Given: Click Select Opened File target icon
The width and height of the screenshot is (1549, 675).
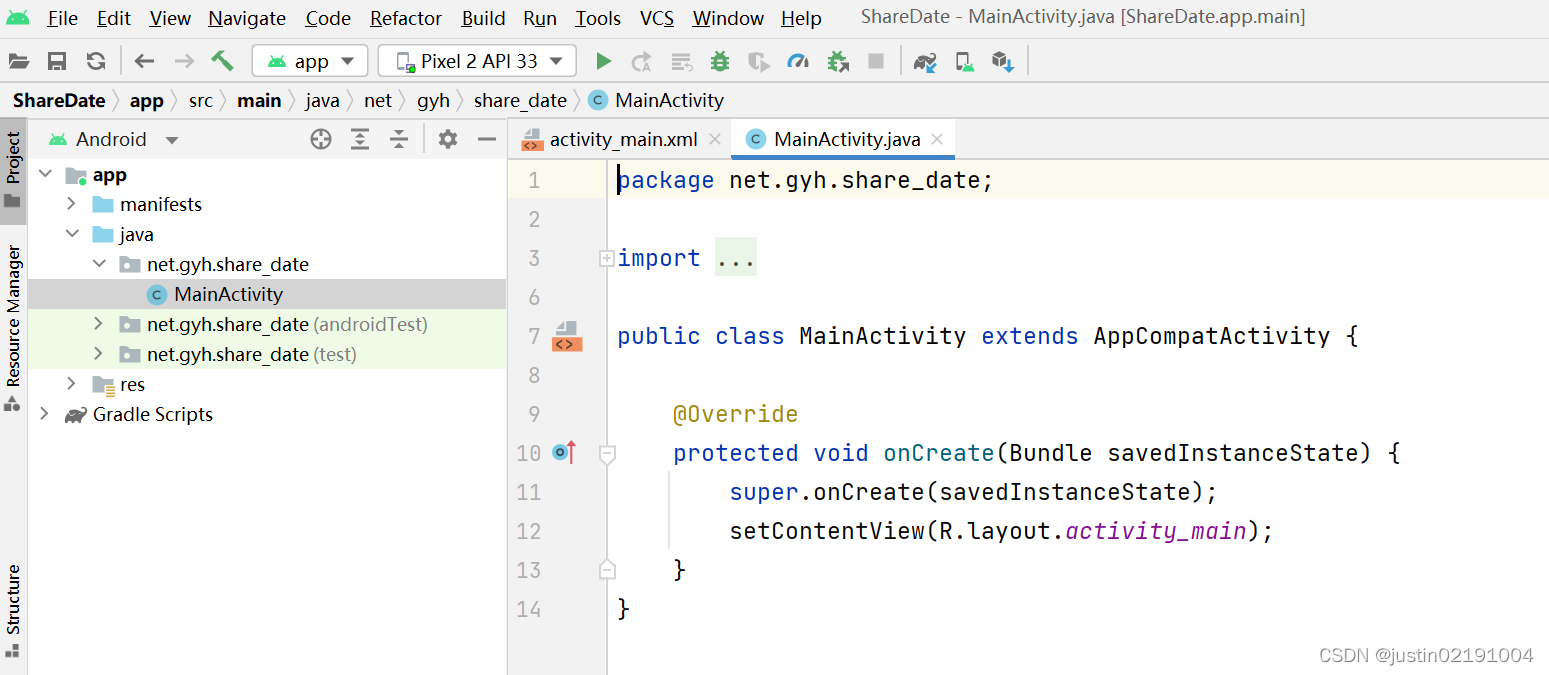Looking at the screenshot, I should coord(321,139).
